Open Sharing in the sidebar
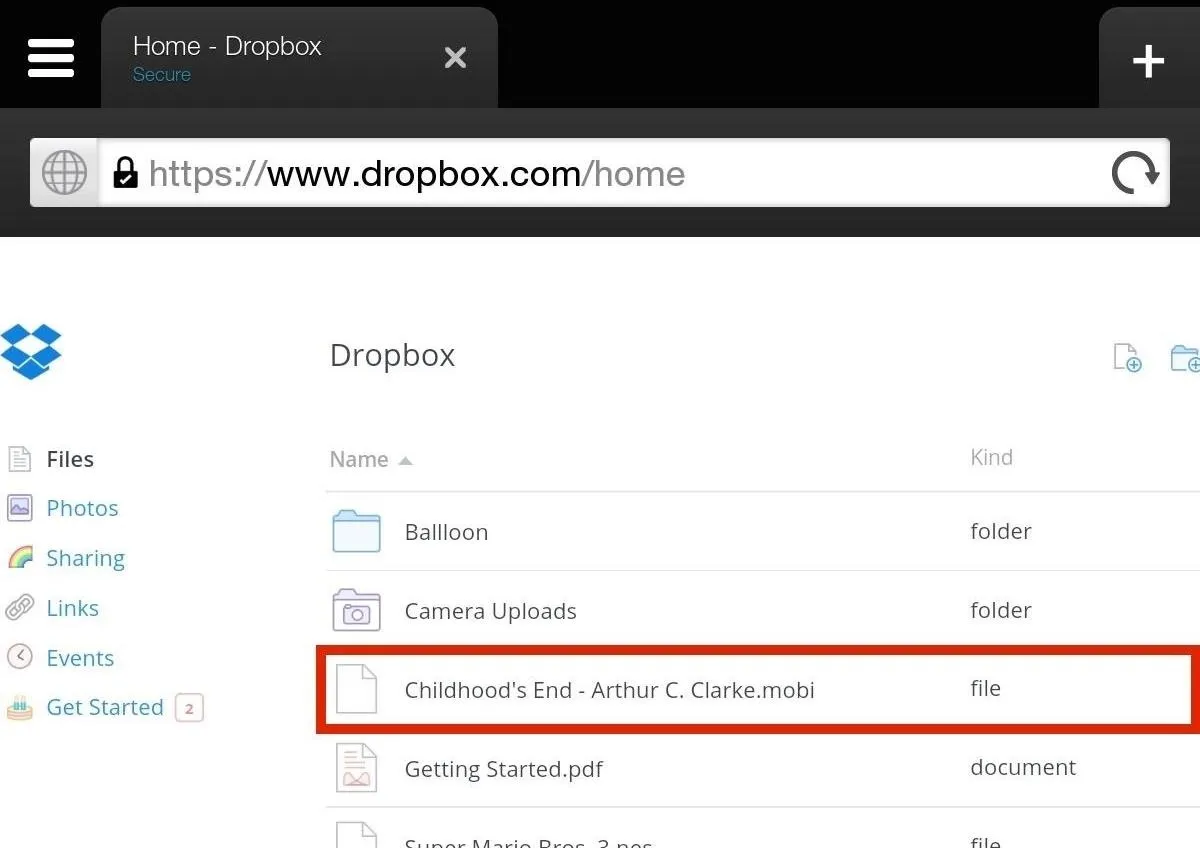The width and height of the screenshot is (1200, 848). coord(85,558)
